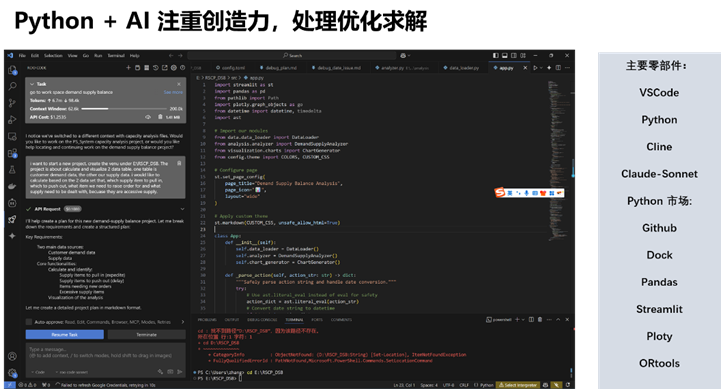Click the Terminate button
Screen dimensions: 721x389
147,335
